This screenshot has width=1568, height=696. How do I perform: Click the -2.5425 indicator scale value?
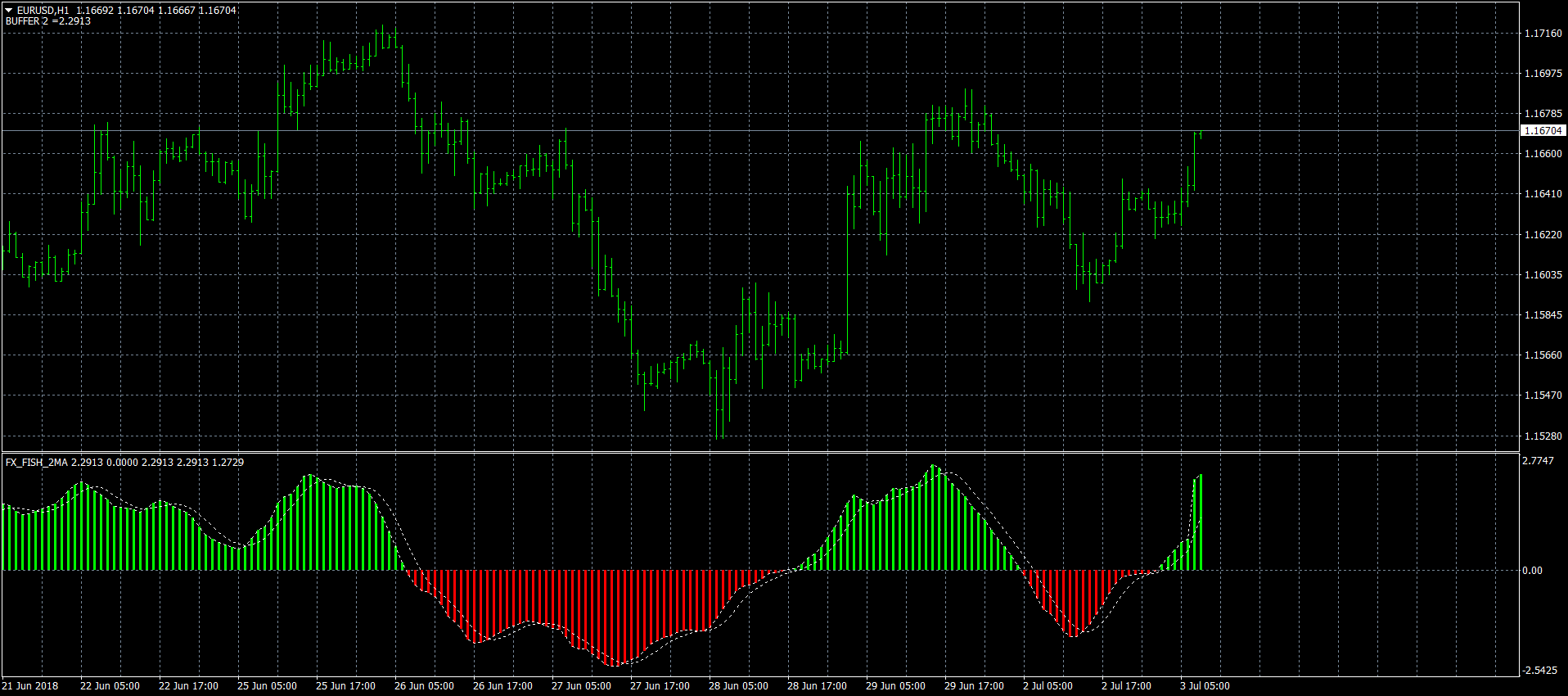[x=1539, y=671]
